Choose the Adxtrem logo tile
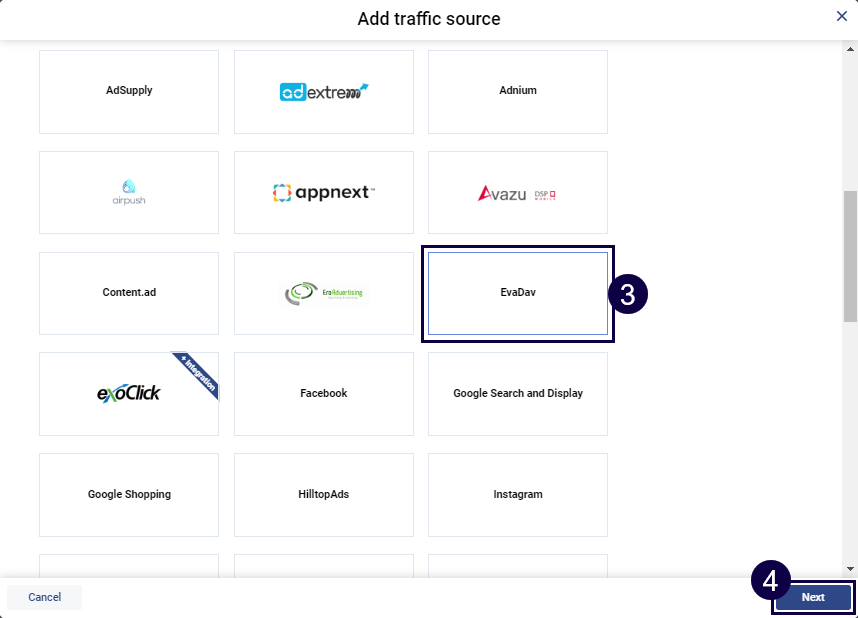This screenshot has width=858, height=618. 323,91
